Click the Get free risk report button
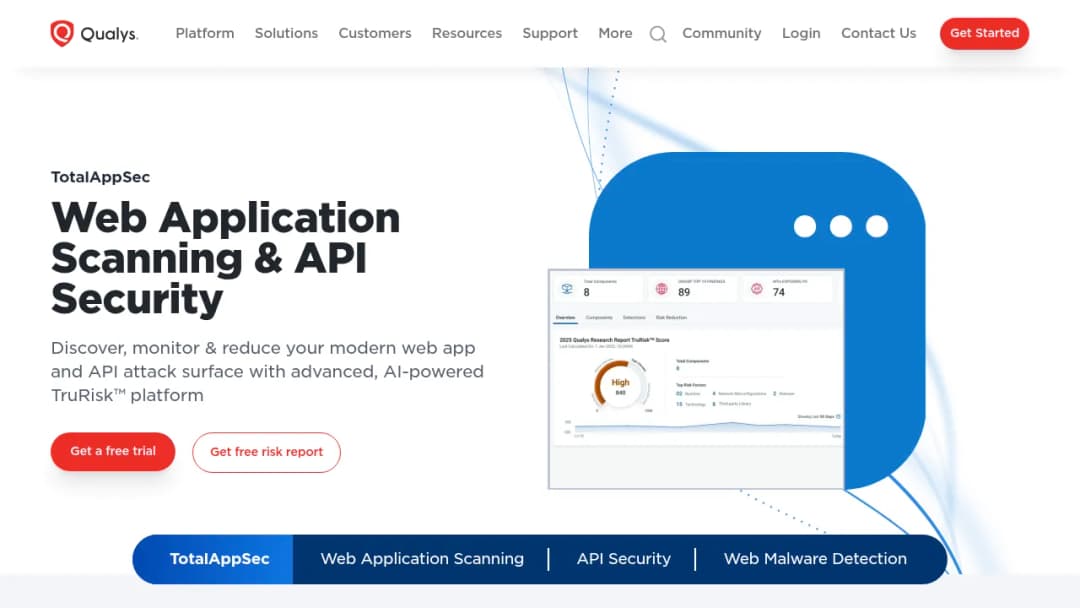Screen dimensions: 1080x608 267,452
